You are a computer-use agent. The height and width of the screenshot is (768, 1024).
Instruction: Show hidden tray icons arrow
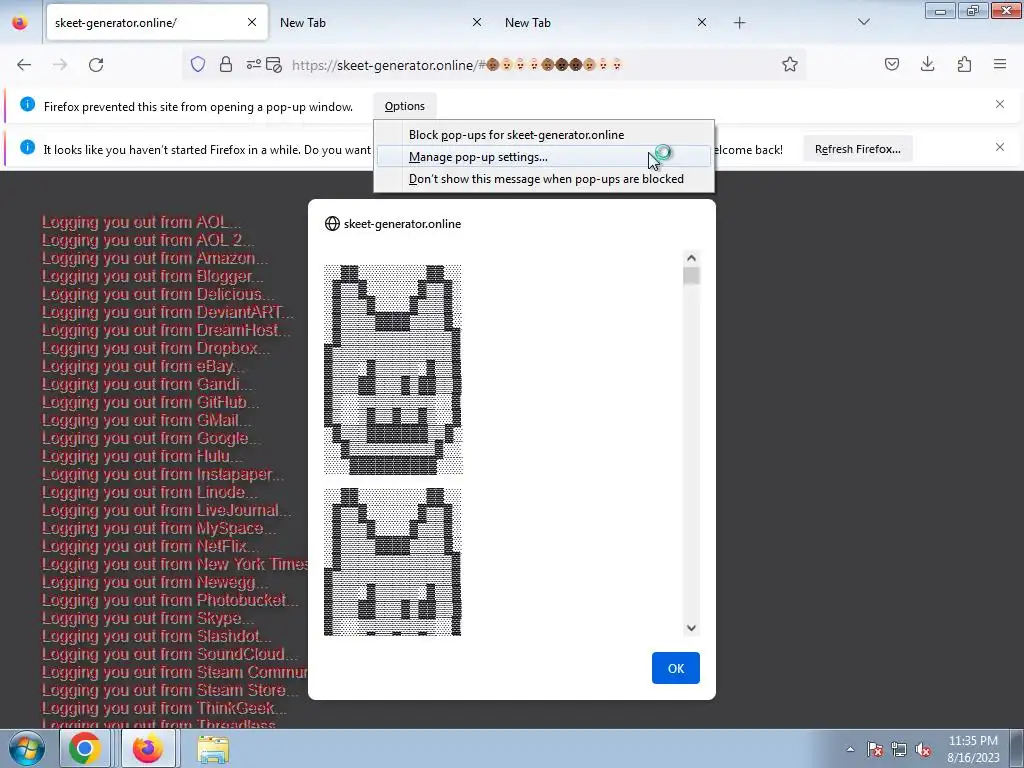pyautogui.click(x=850, y=750)
